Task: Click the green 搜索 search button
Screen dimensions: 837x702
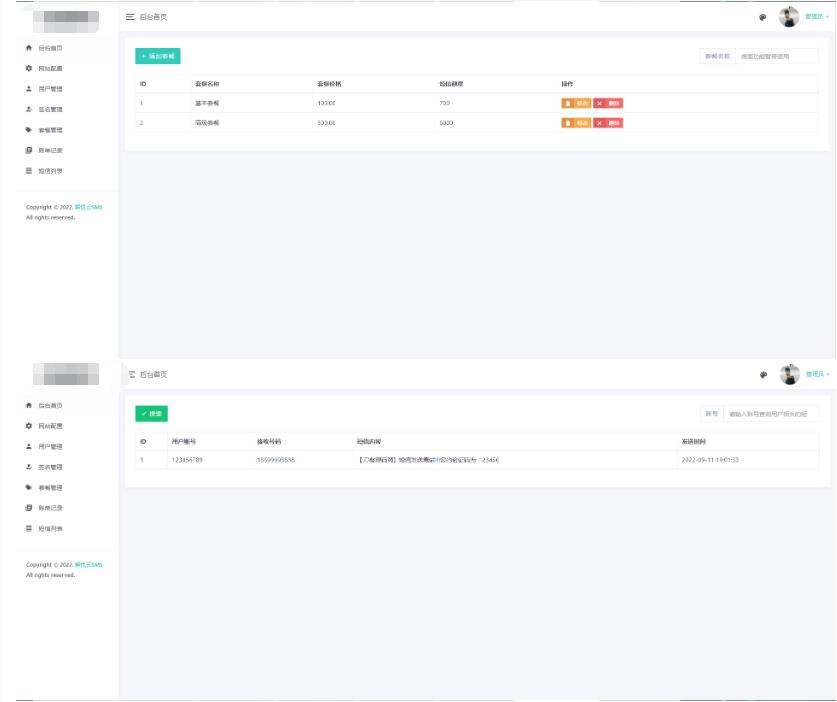Action: point(152,413)
